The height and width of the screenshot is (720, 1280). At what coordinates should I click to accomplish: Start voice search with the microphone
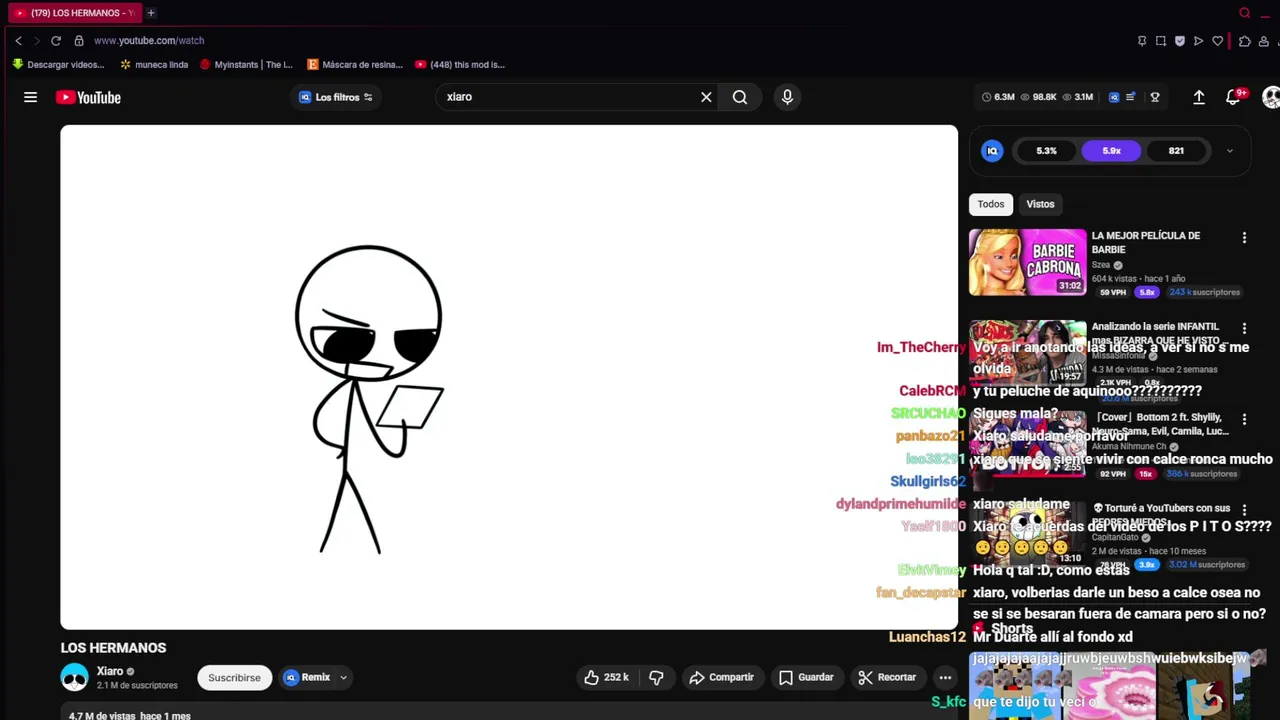787,97
